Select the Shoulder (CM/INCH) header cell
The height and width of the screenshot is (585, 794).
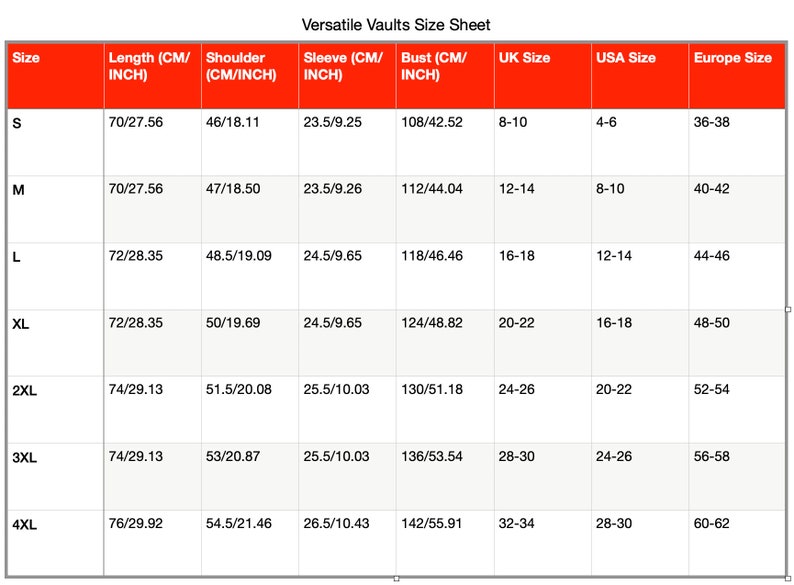tap(250, 76)
